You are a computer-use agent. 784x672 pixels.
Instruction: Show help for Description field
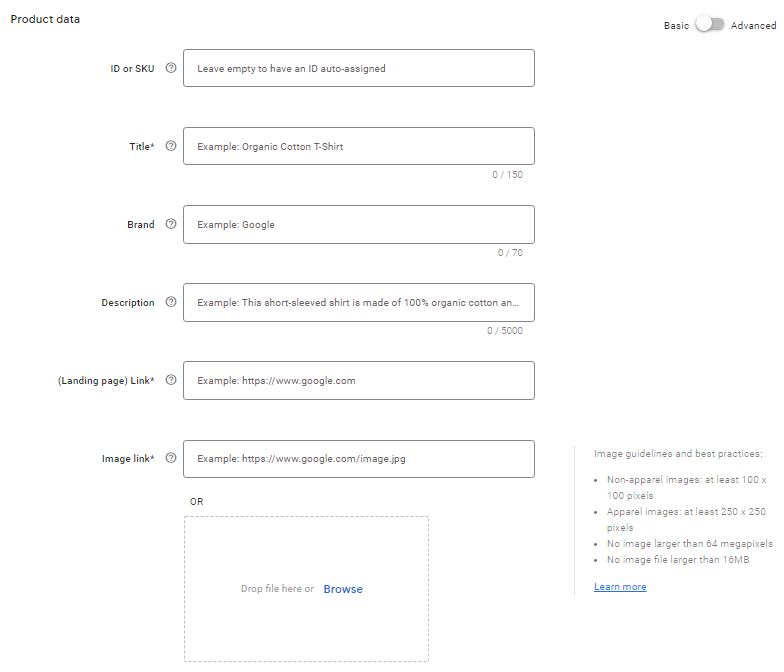click(171, 302)
